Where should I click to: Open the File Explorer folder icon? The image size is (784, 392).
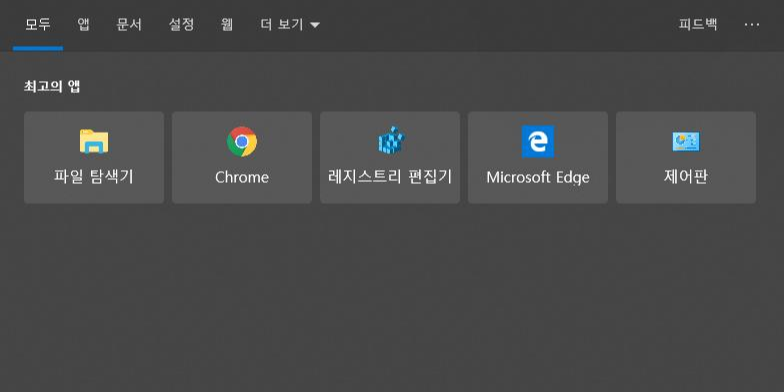coord(94,142)
